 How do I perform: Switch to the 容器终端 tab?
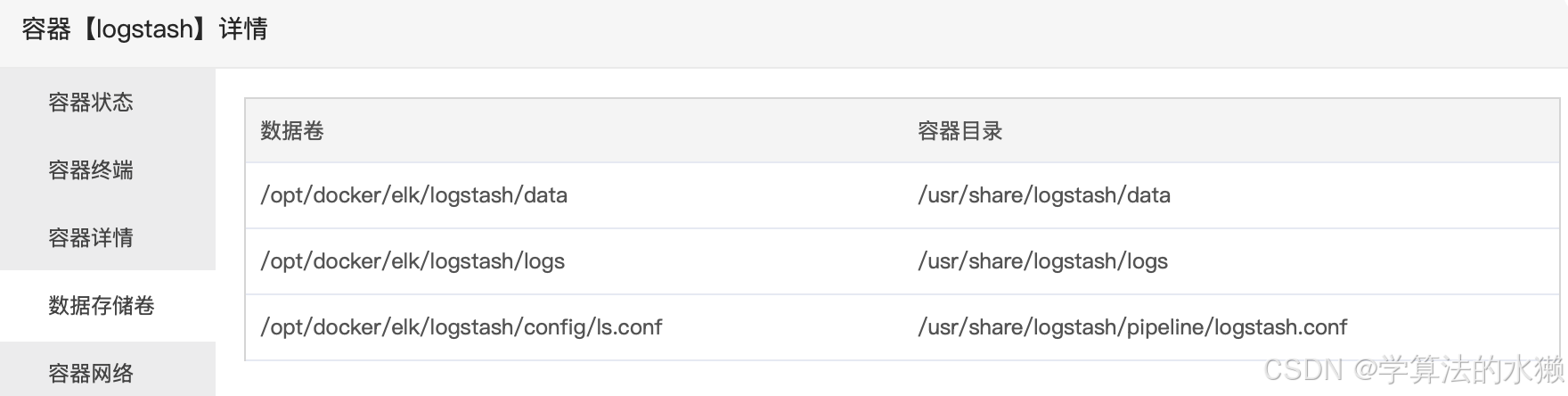(91, 170)
